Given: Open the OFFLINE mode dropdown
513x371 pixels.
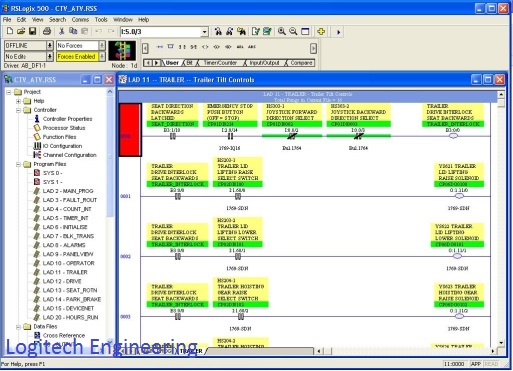Looking at the screenshot, I should pos(50,45).
